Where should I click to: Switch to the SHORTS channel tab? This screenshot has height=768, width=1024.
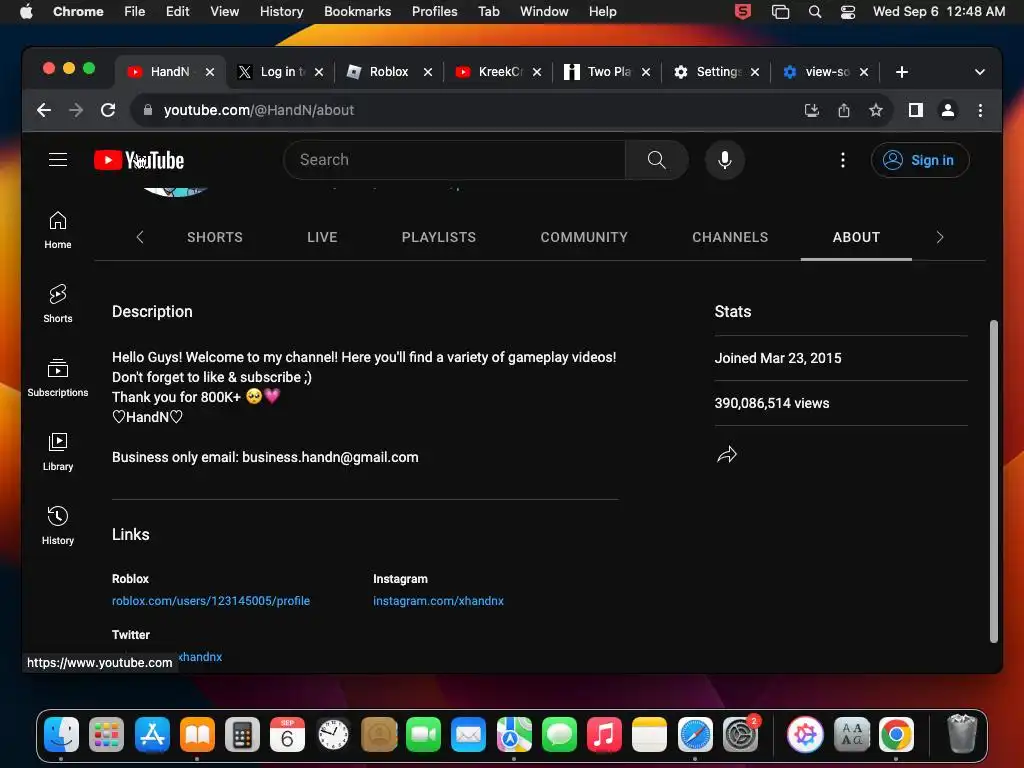(215, 237)
